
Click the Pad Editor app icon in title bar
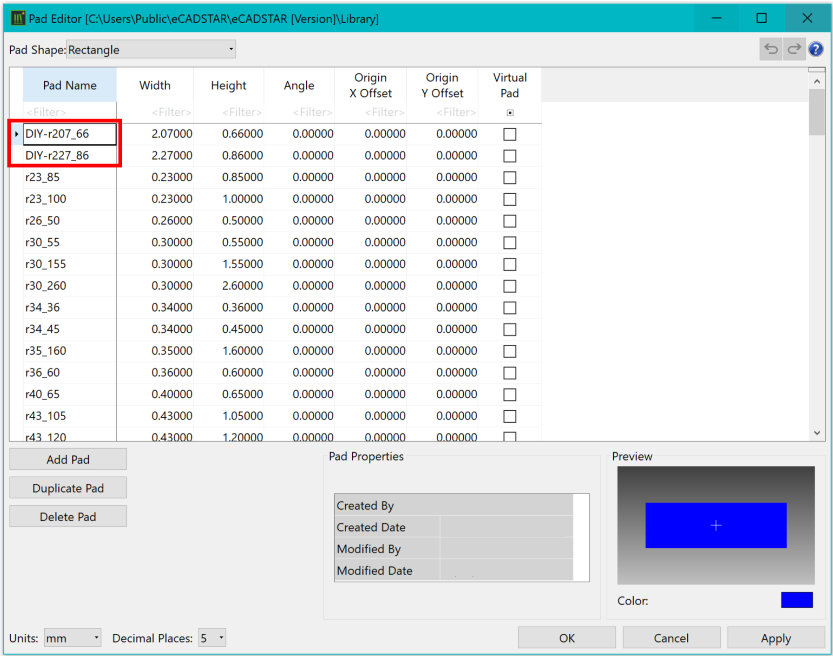tap(18, 19)
